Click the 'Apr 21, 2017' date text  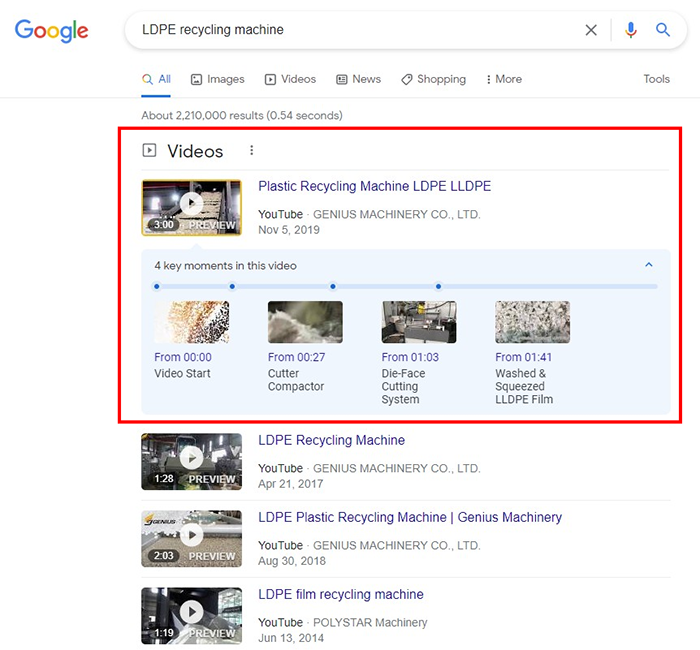point(291,483)
